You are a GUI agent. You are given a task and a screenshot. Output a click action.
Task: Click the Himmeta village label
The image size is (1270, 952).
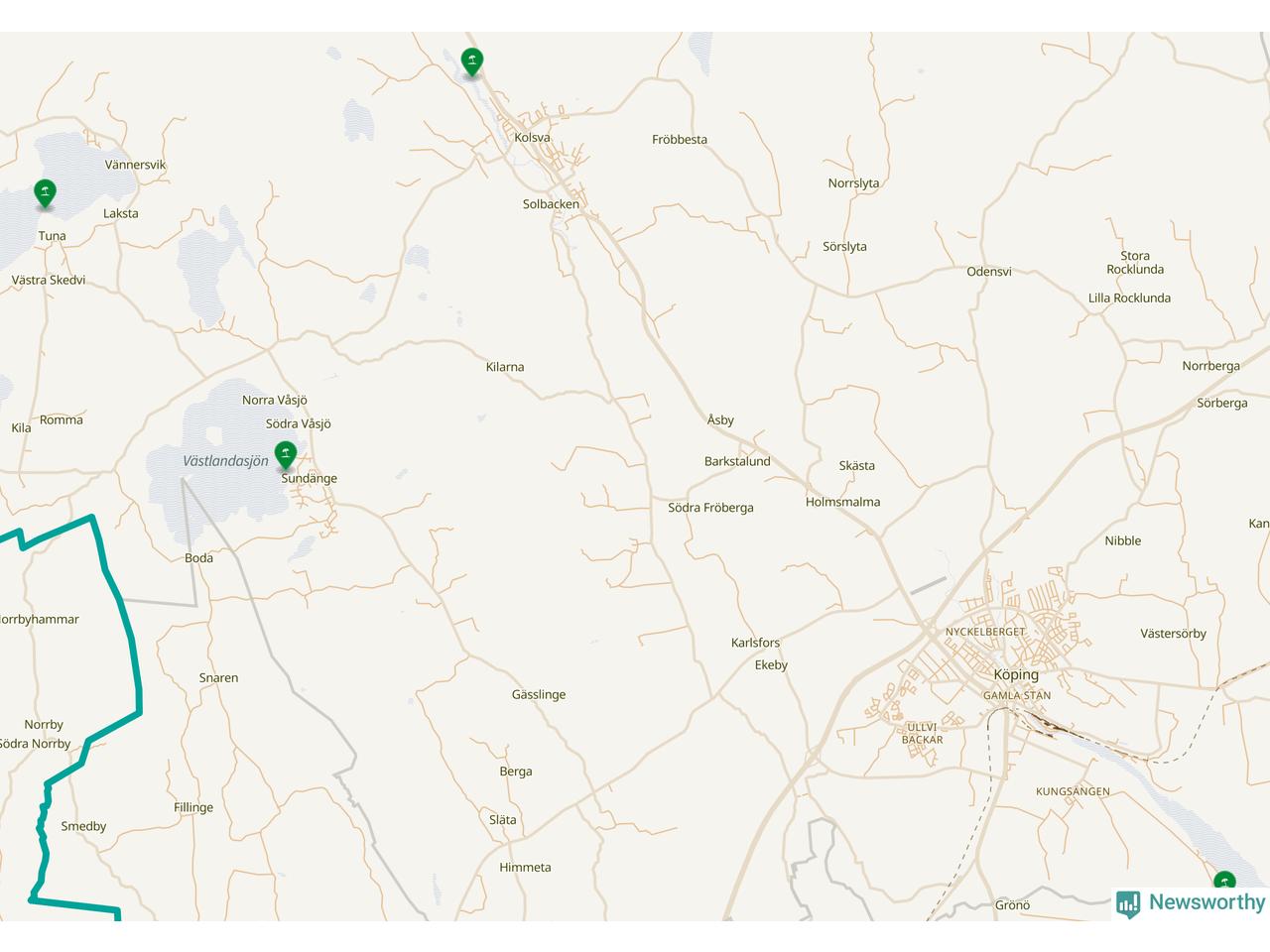pyautogui.click(x=525, y=868)
